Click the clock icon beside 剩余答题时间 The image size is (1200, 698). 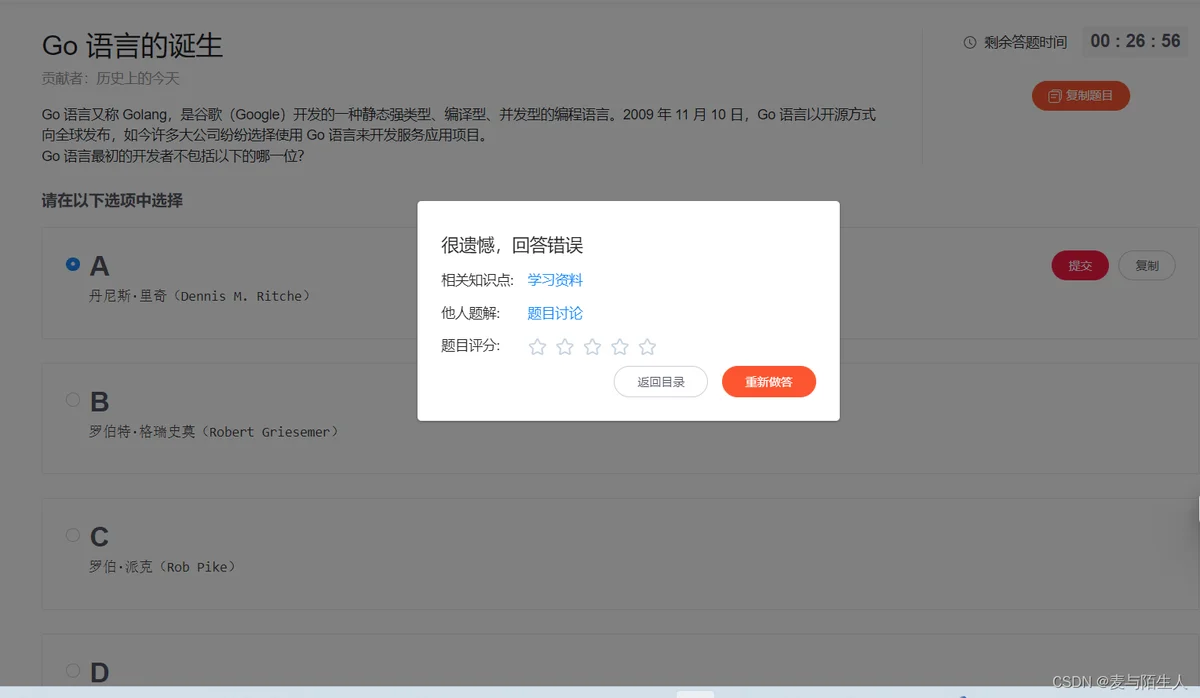coord(969,42)
